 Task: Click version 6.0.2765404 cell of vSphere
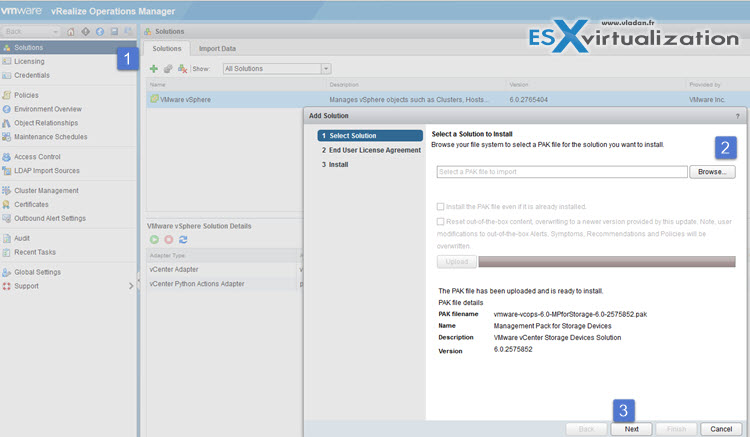coord(529,100)
